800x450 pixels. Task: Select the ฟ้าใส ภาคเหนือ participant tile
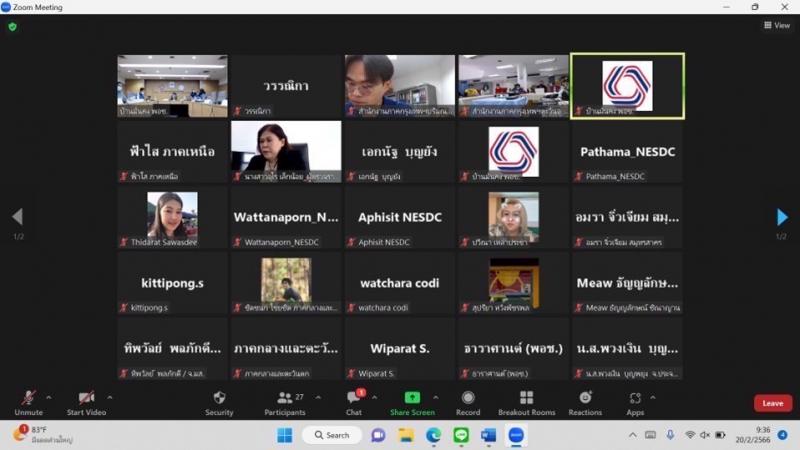coord(172,152)
